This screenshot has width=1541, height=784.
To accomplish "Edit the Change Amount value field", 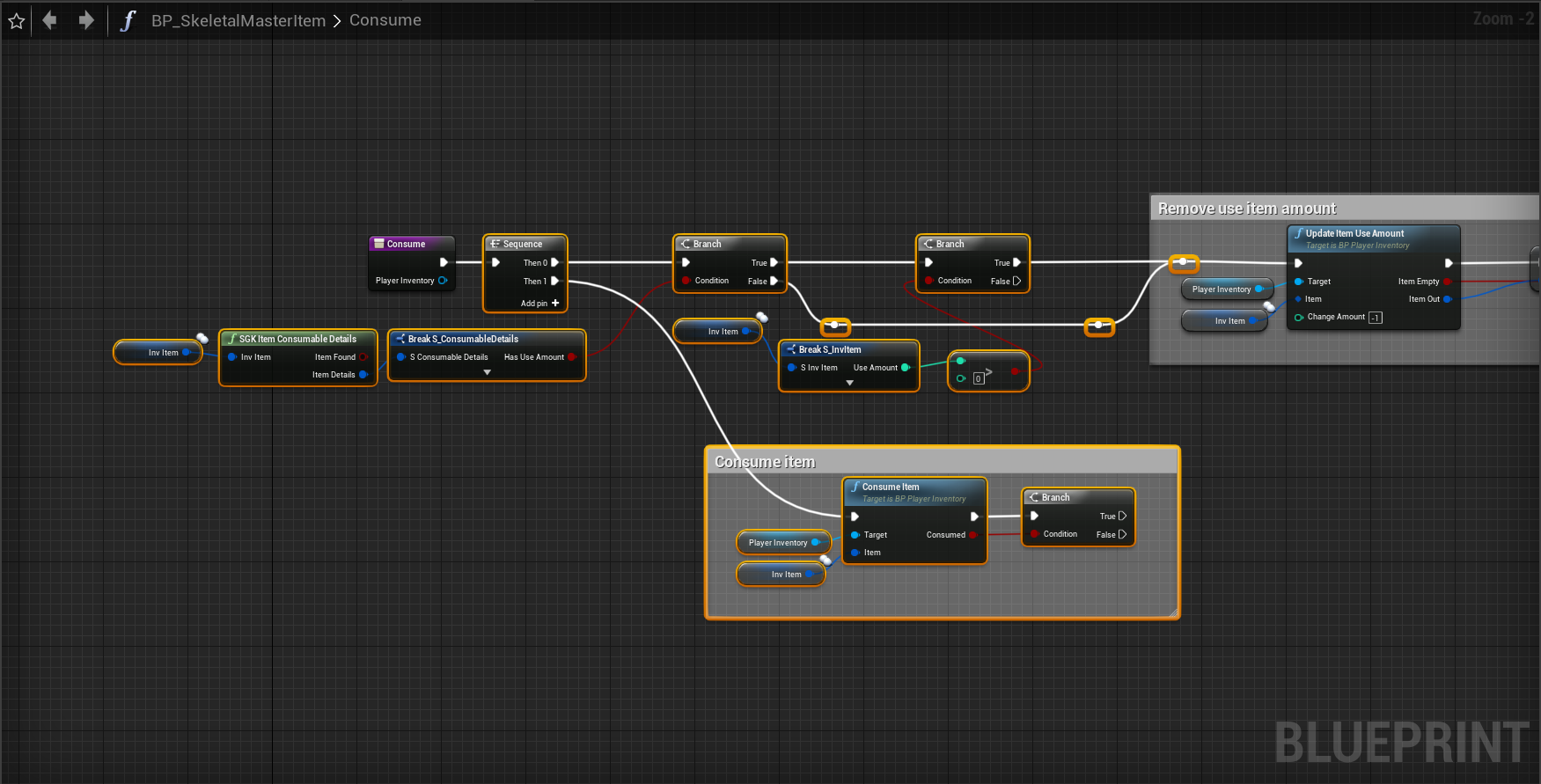I will pyautogui.click(x=1376, y=318).
